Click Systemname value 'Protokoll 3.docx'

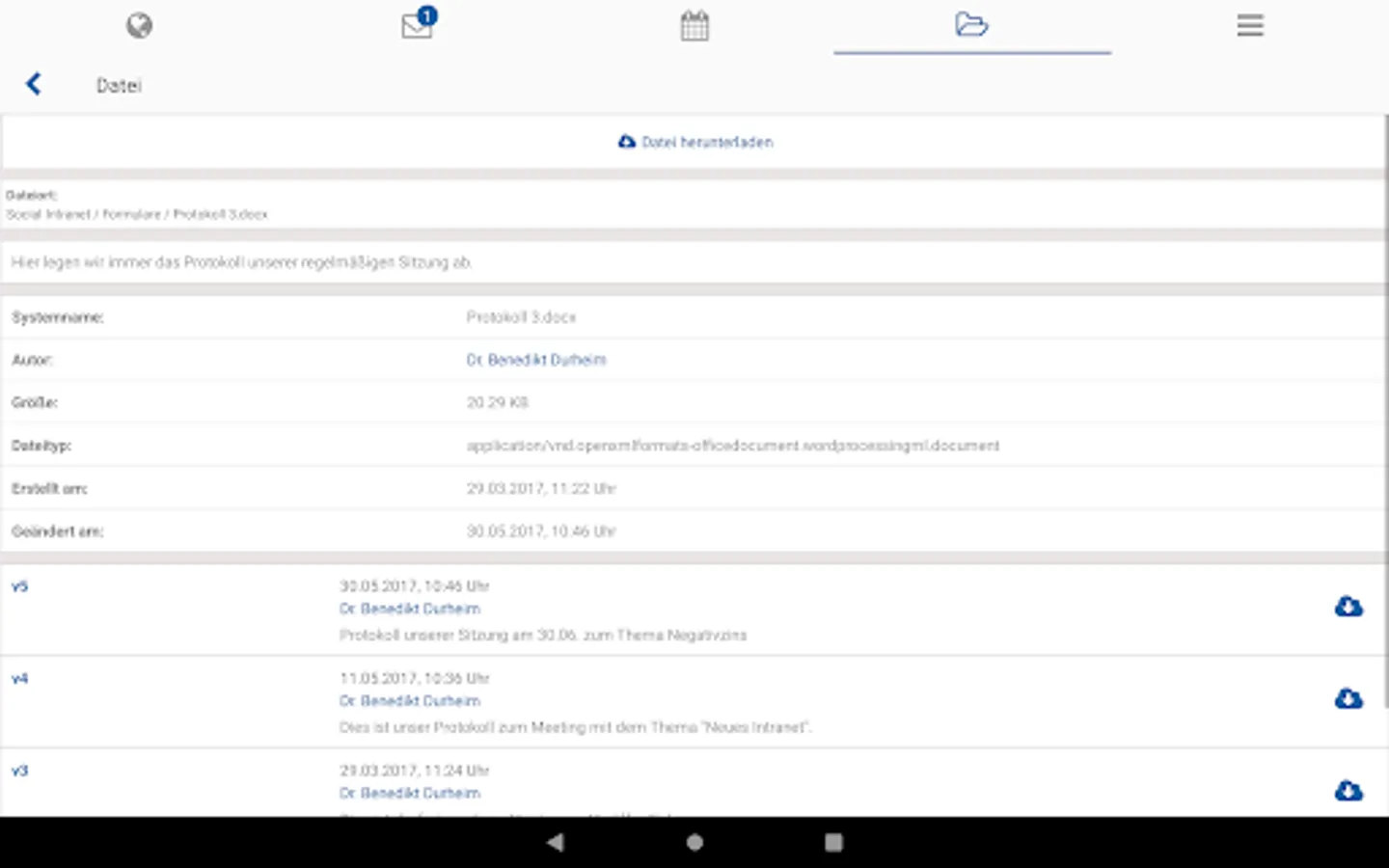point(521,317)
